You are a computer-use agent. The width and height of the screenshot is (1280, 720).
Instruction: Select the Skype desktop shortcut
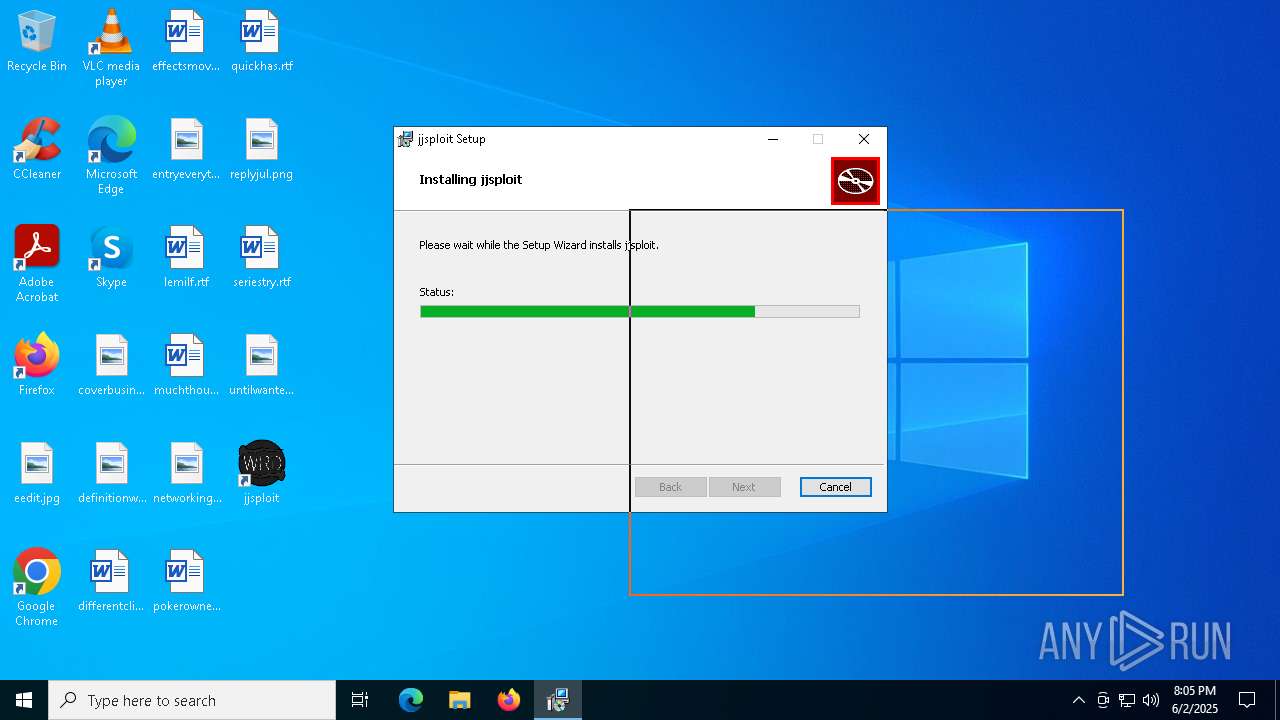pyautogui.click(x=111, y=257)
